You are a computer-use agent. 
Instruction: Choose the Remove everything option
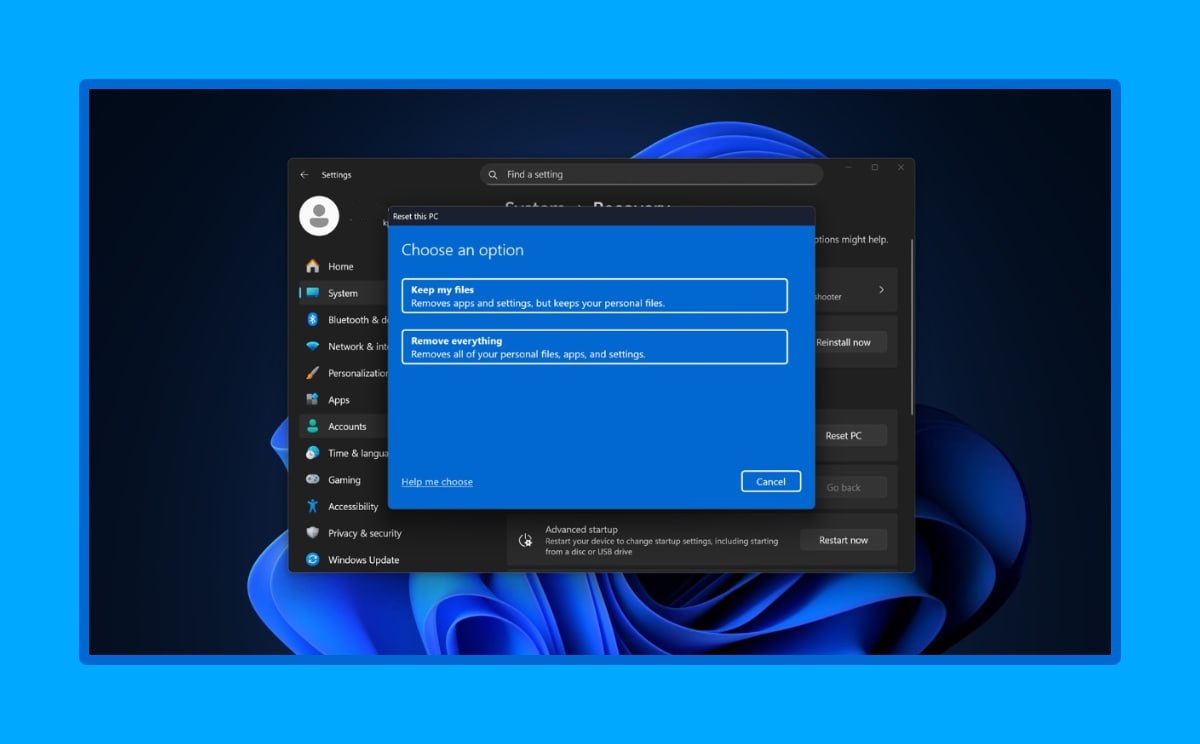coord(594,347)
